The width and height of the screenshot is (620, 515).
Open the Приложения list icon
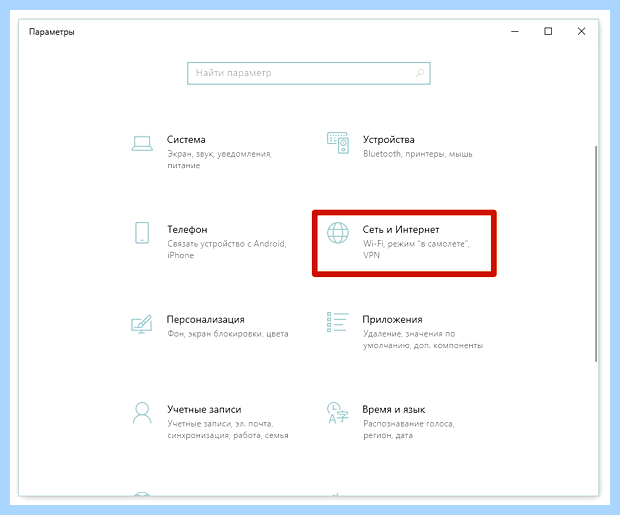click(x=338, y=322)
